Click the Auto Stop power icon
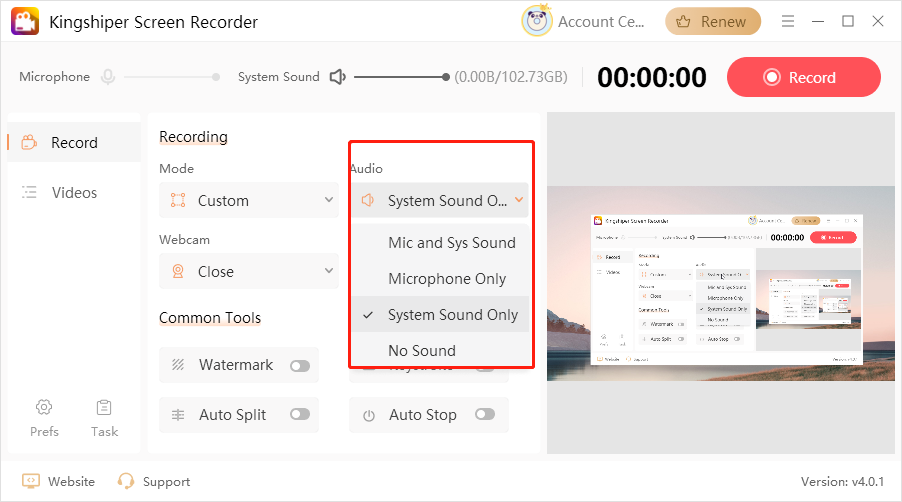 point(369,415)
